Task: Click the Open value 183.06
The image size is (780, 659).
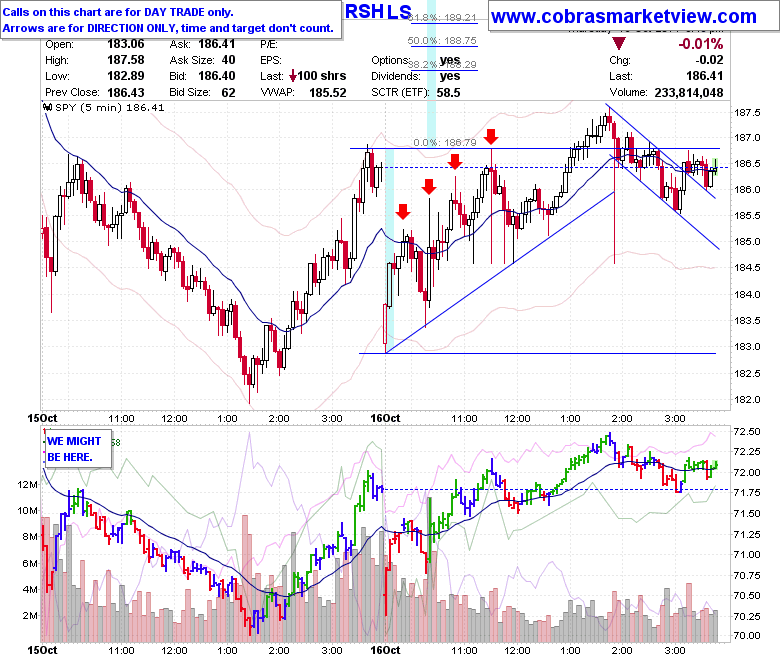Action: 125,44
